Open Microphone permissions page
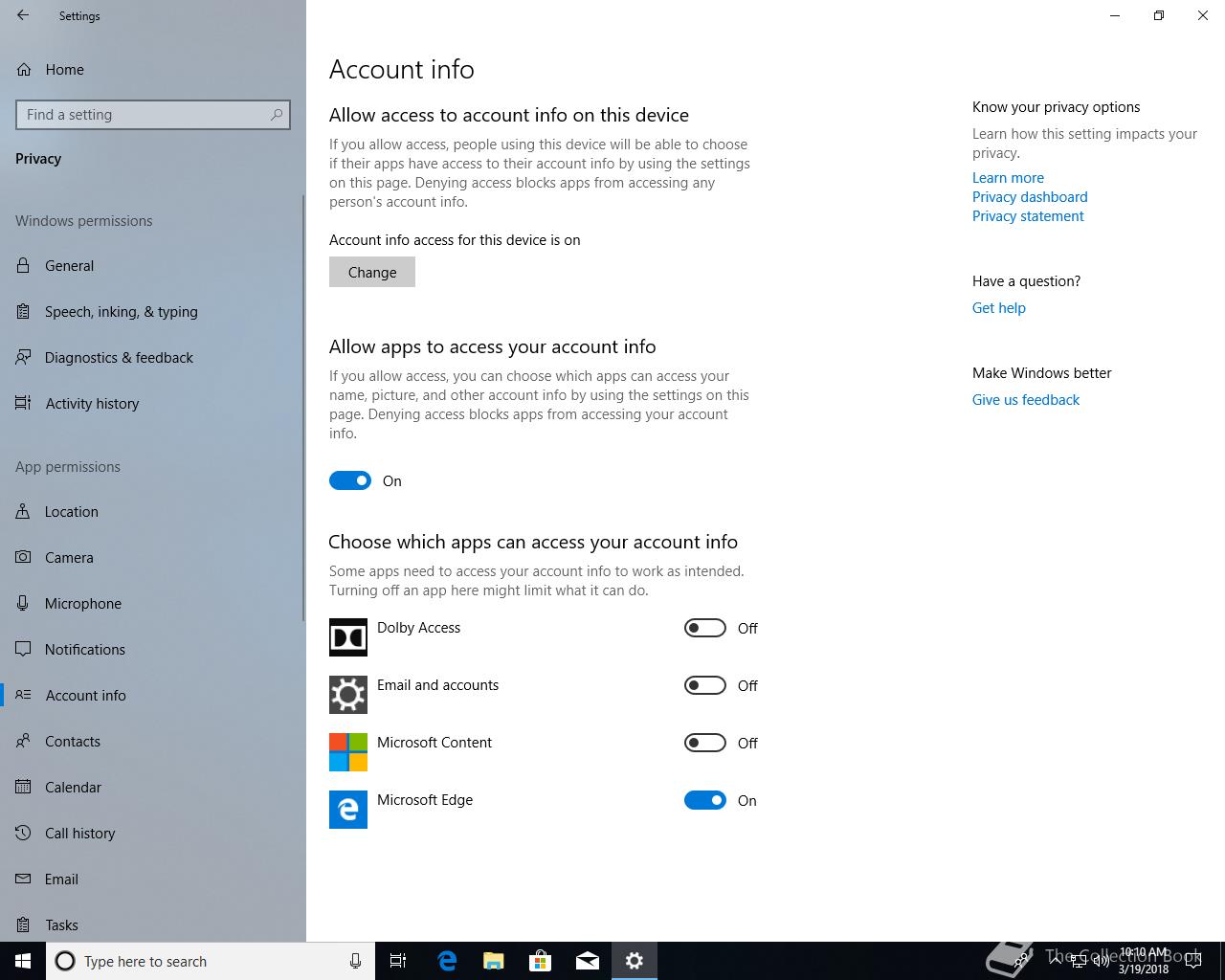 click(151, 603)
